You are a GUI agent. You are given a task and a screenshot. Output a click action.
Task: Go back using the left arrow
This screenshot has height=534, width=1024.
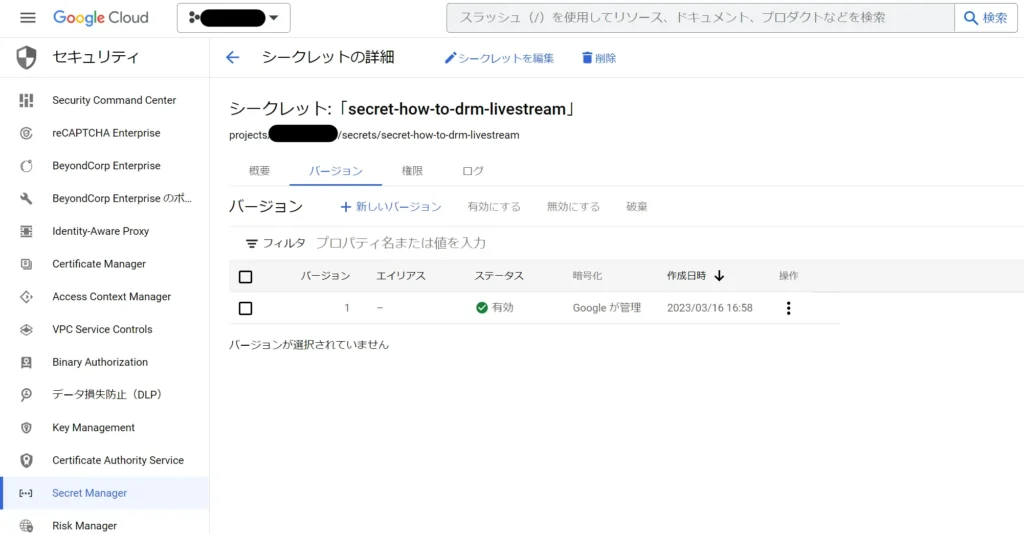232,57
